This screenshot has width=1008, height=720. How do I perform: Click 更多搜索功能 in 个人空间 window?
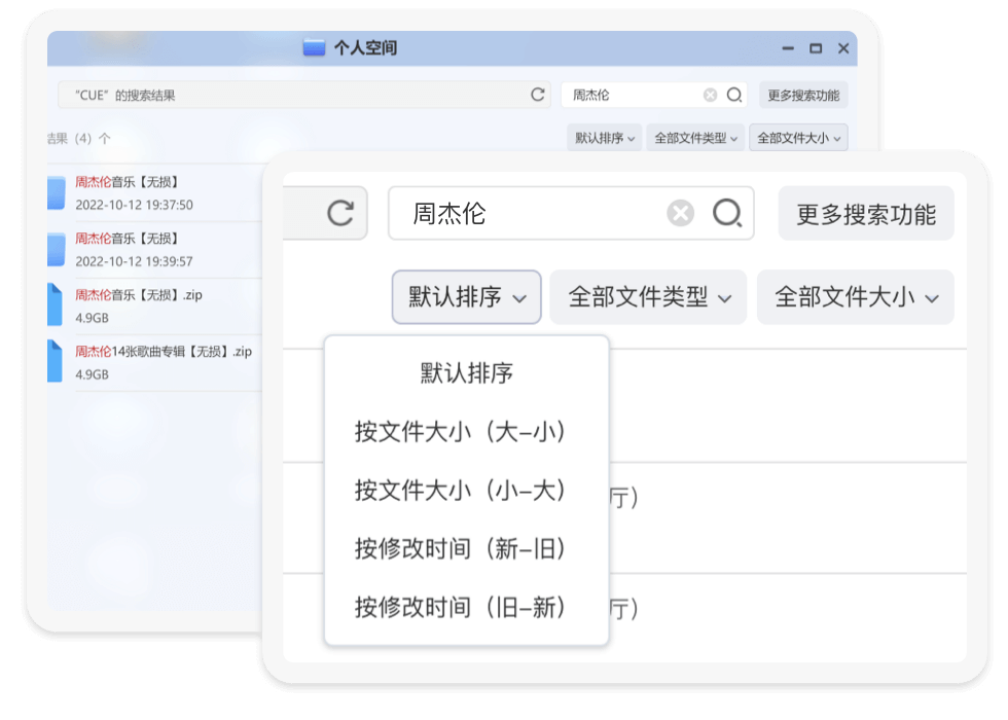(x=804, y=95)
